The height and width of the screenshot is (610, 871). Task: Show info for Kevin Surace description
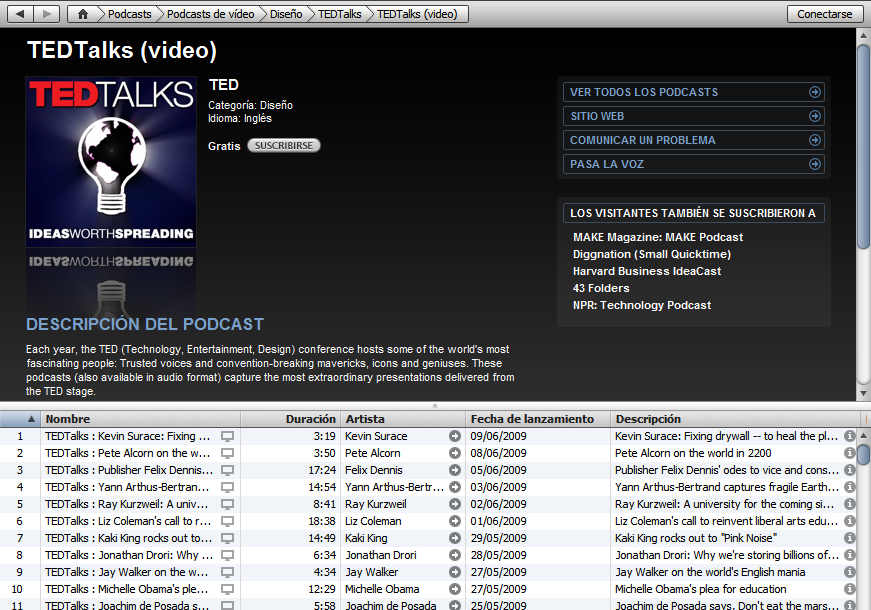click(x=849, y=436)
